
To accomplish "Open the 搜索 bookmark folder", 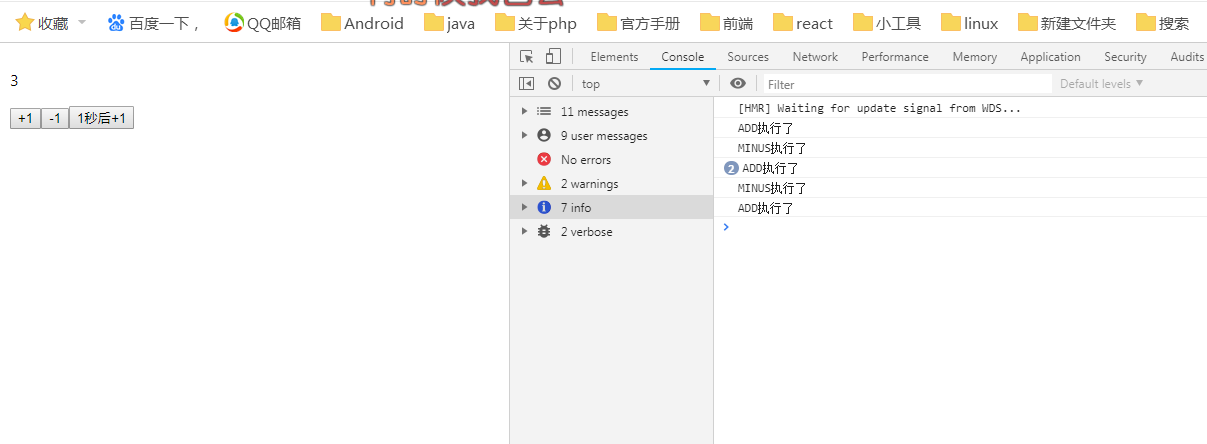I will (1163, 23).
